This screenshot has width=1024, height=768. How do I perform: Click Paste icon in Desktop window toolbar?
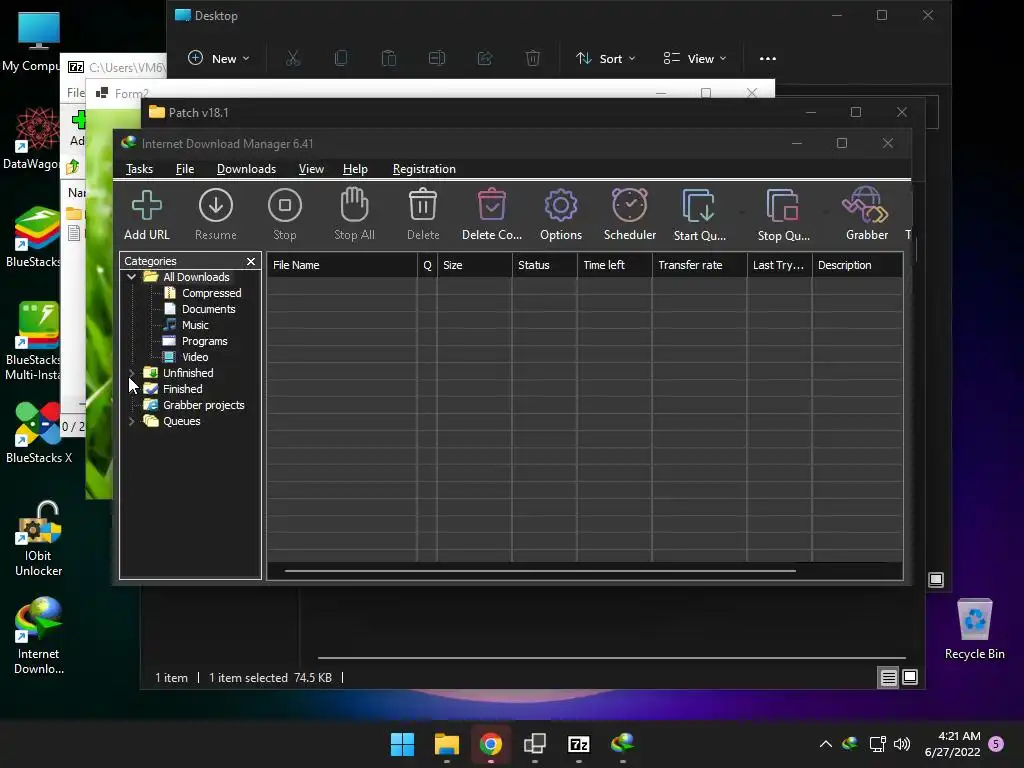point(389,59)
